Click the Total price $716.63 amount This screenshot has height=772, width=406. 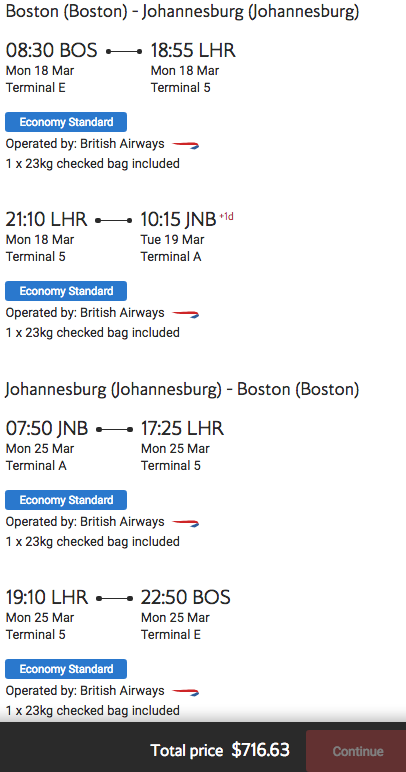click(260, 750)
